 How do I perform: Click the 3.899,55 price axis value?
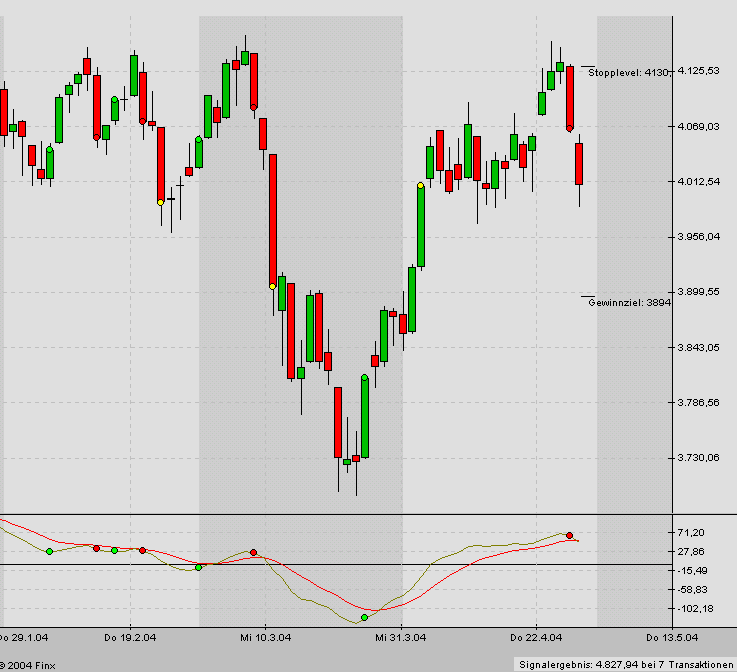(x=698, y=292)
